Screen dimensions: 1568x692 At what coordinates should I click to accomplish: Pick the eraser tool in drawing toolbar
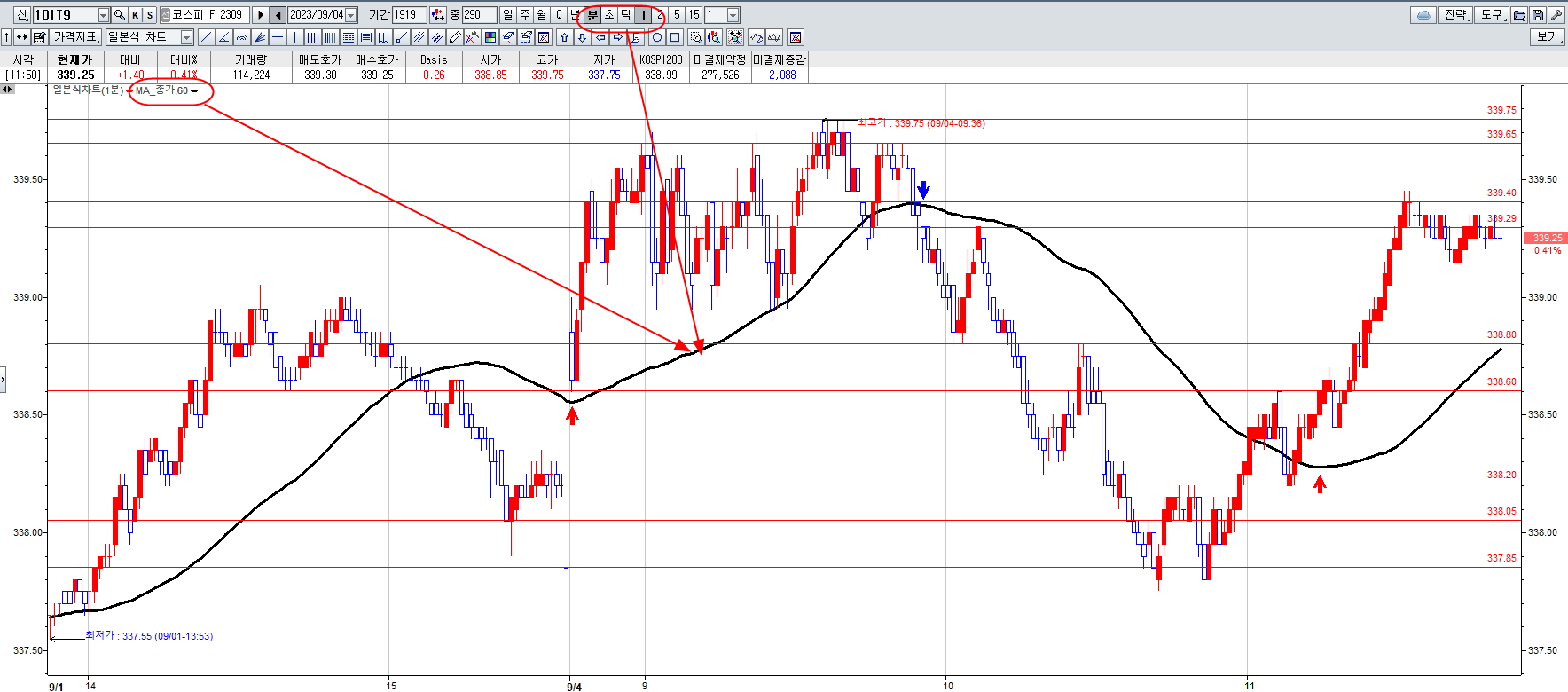(508, 37)
